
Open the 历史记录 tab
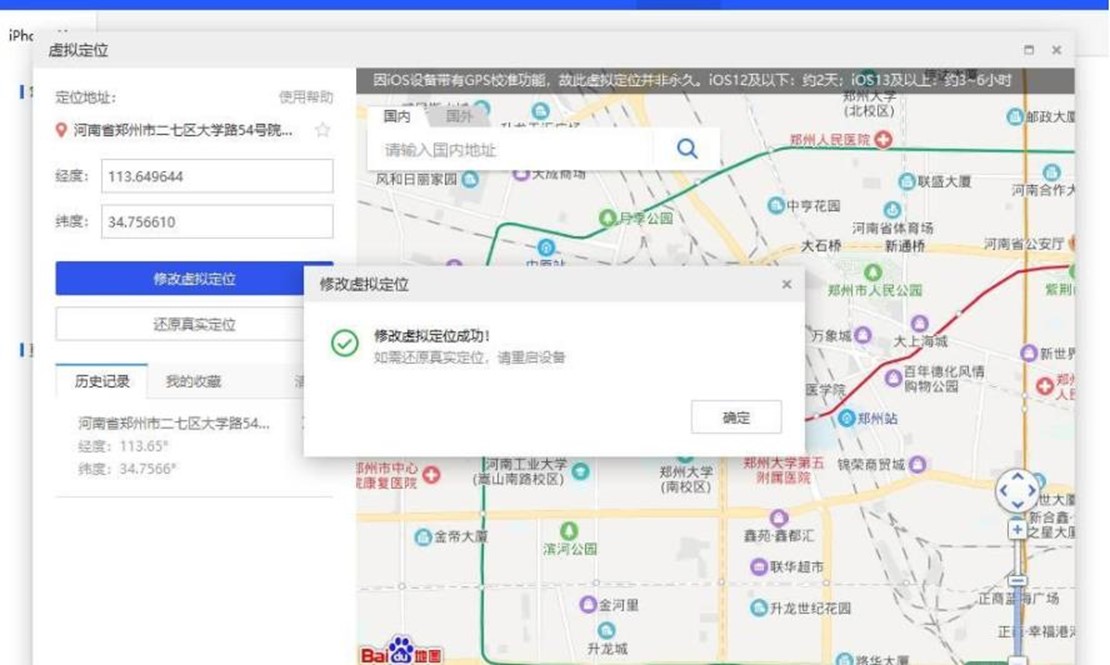click(x=102, y=381)
